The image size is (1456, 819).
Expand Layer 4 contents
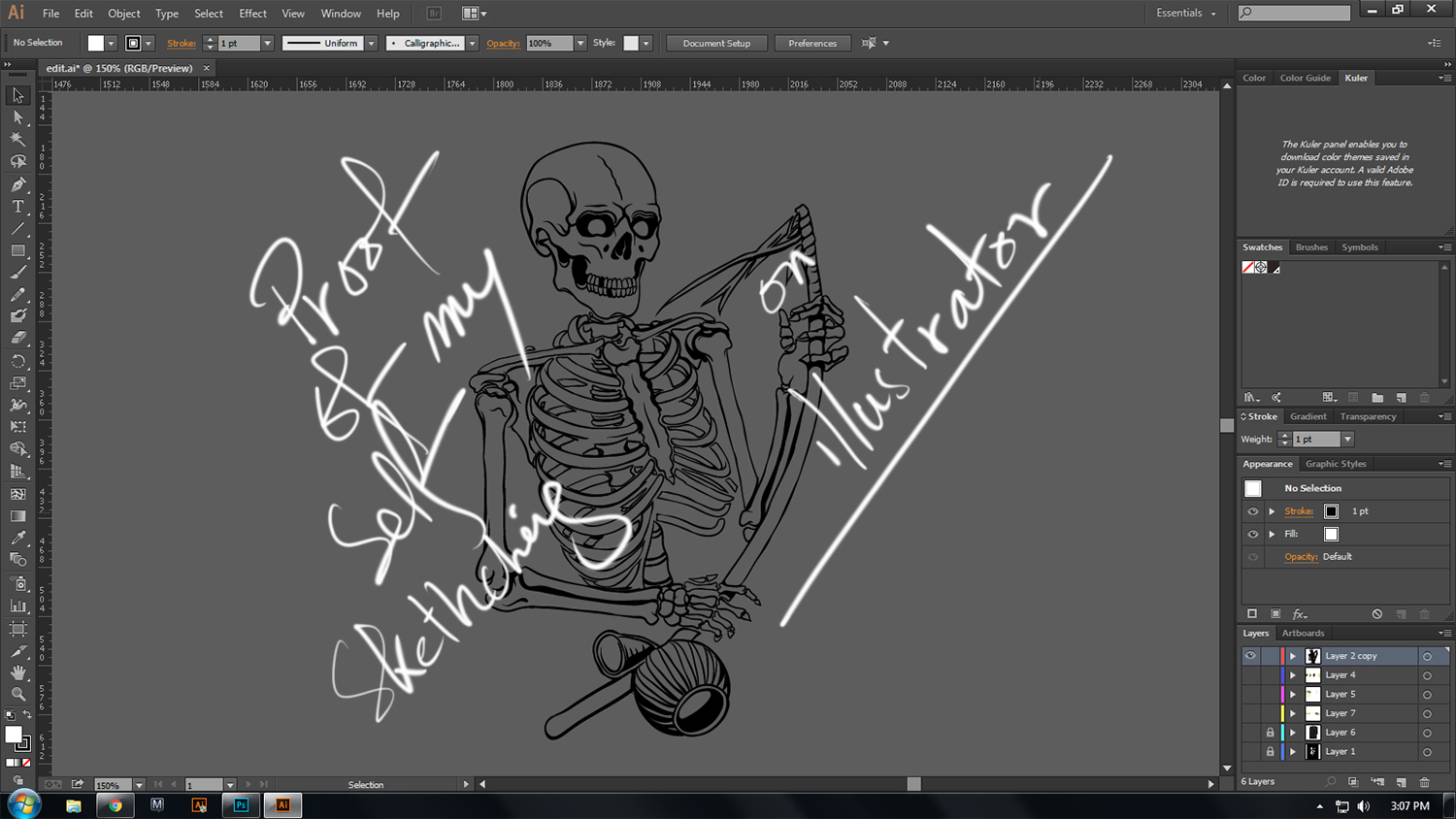tap(1293, 675)
